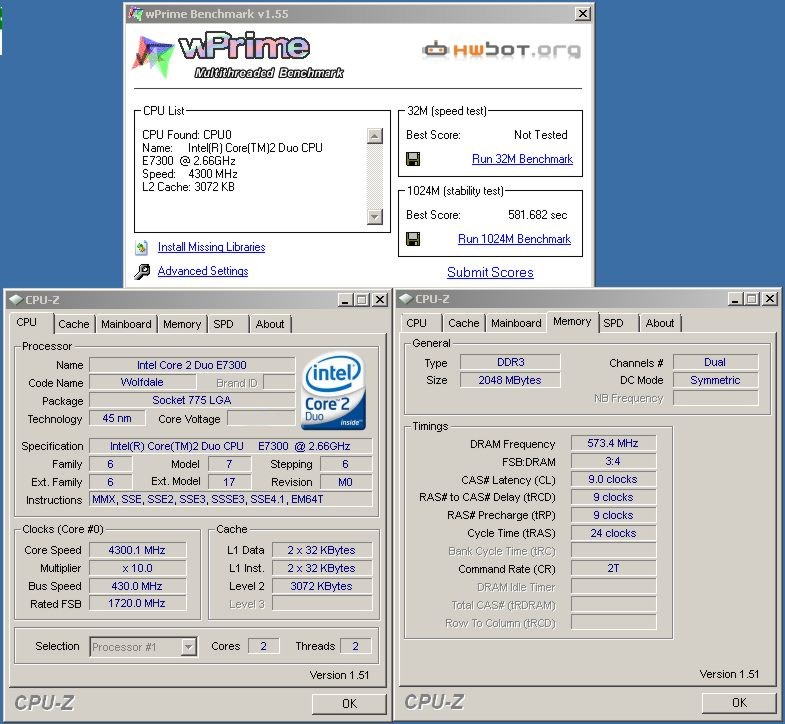Click the wPrime logo graphic

(238, 55)
